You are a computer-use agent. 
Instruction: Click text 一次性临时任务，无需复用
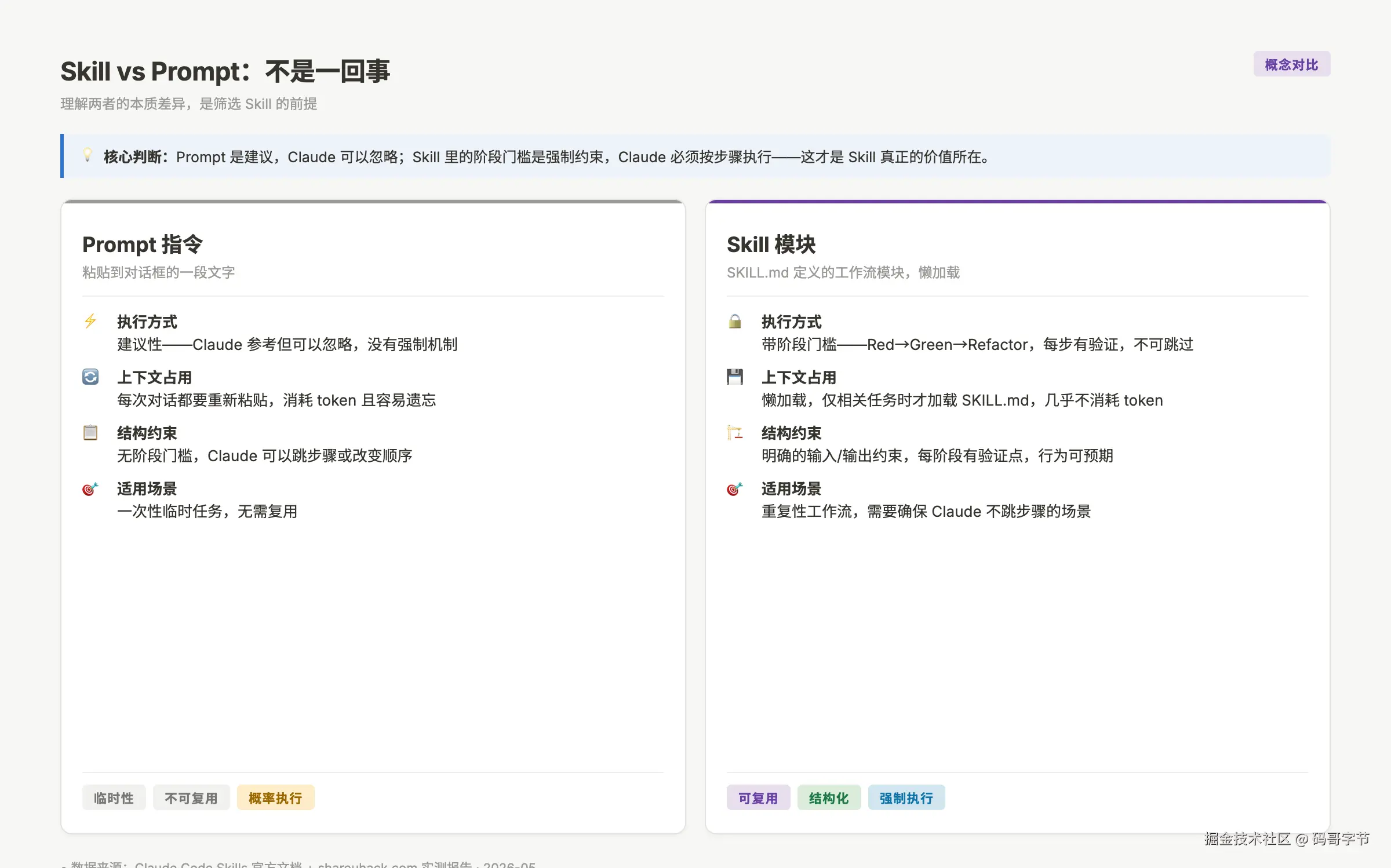[207, 511]
